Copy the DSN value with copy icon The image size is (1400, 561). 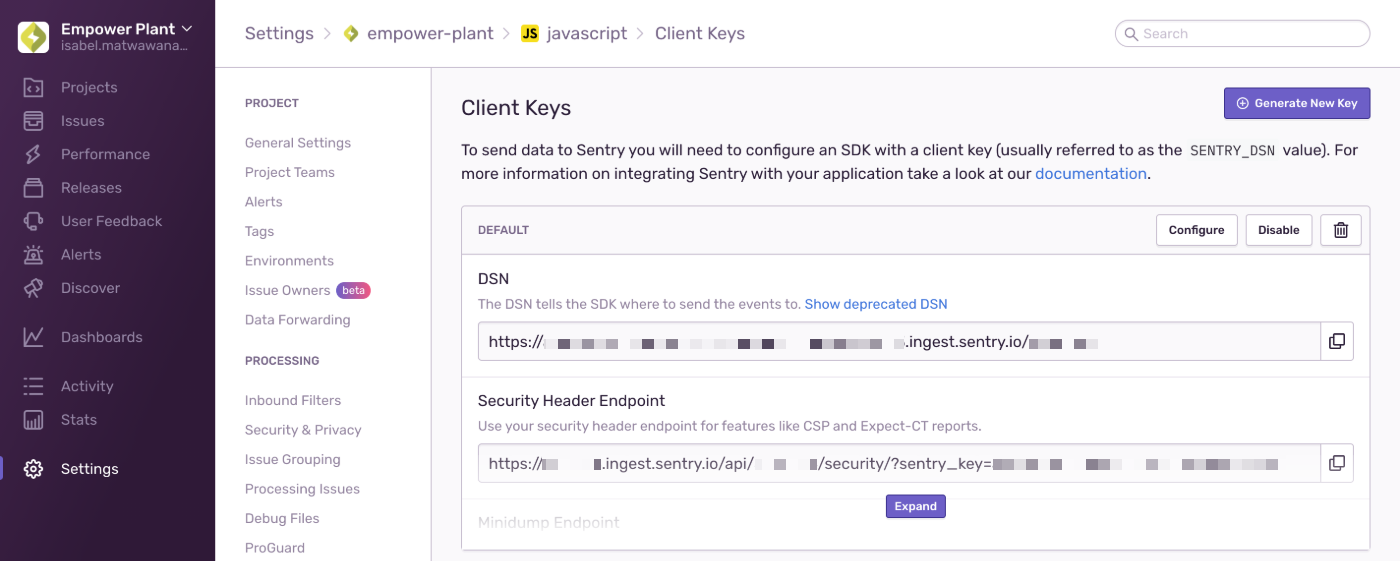pyautogui.click(x=1337, y=341)
